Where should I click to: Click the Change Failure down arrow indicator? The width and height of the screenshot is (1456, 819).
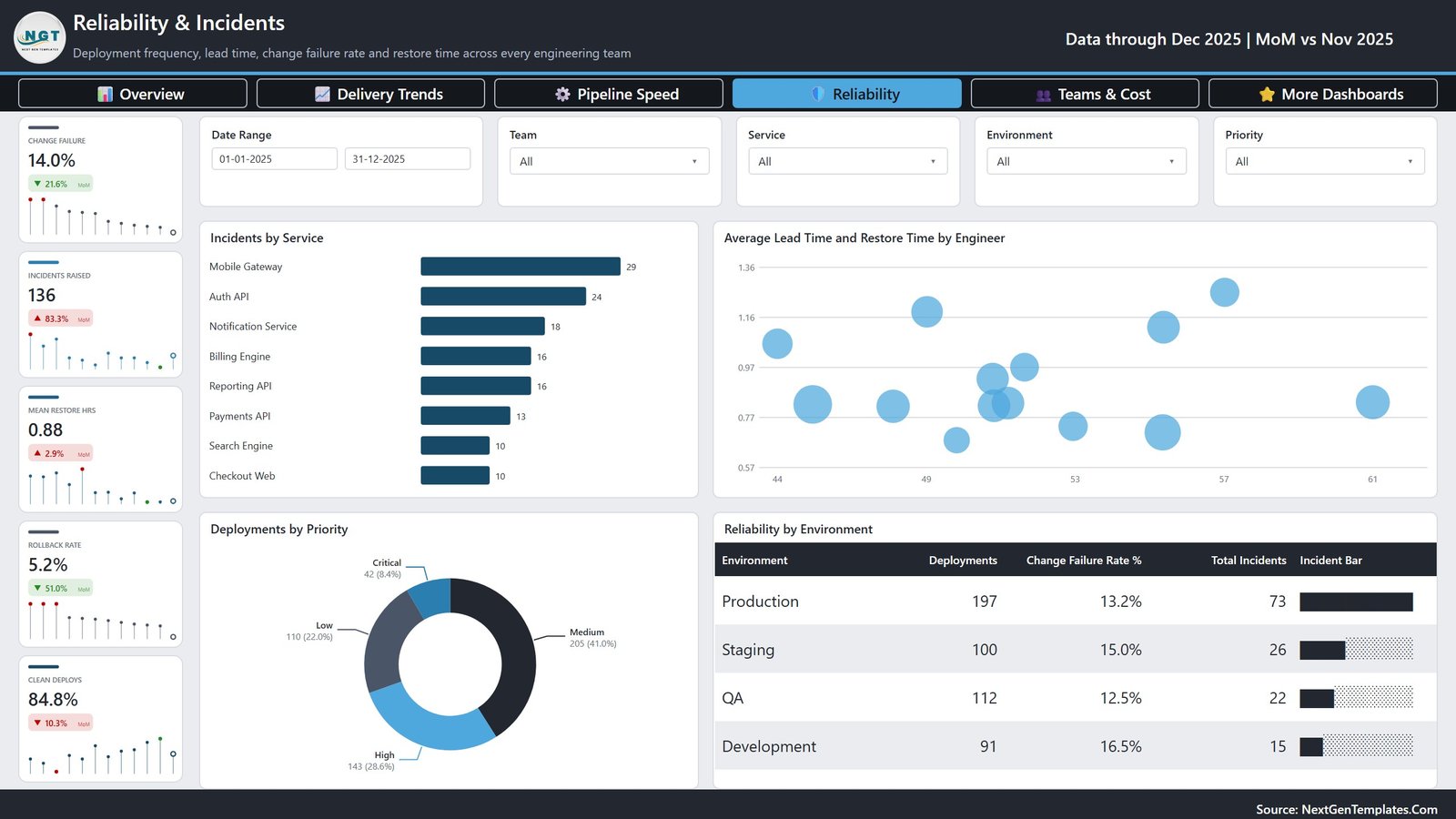tap(37, 184)
